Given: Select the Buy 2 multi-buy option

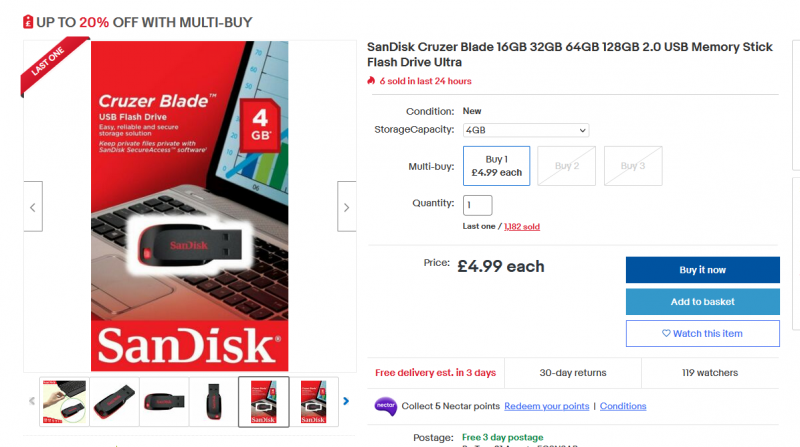Looking at the screenshot, I should click(x=566, y=166).
